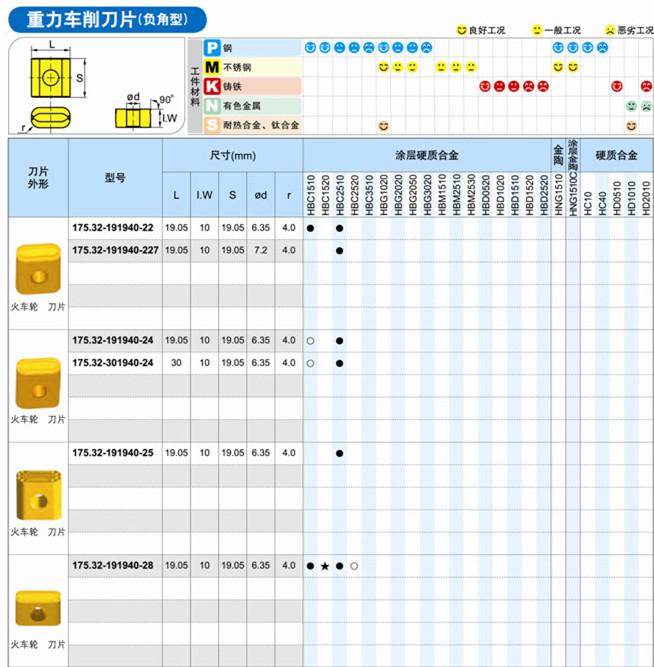This screenshot has width=654, height=667.
Task: Click model number 175.32-191940-227
Action: 115,250
